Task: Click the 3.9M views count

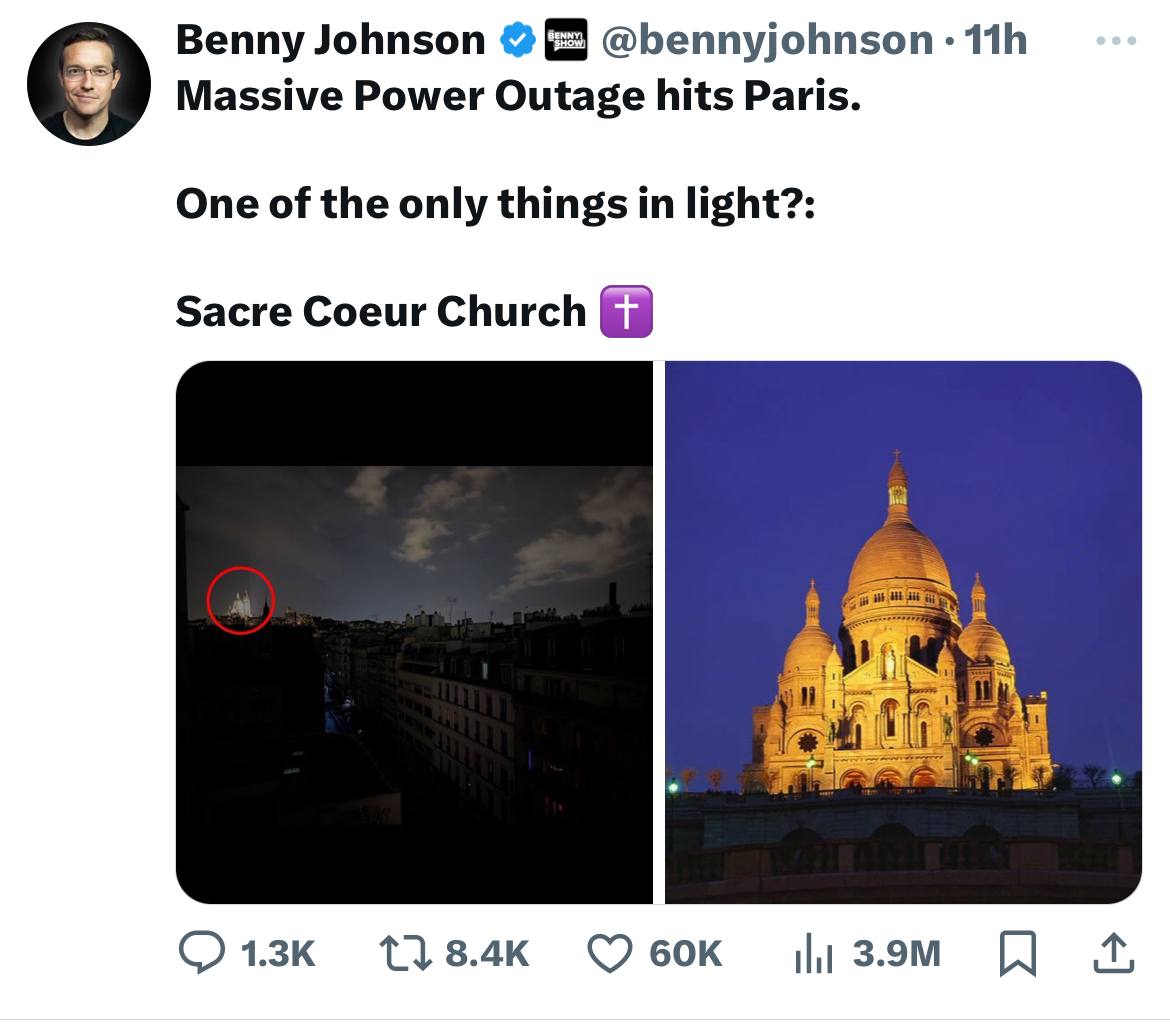Action: 896,954
